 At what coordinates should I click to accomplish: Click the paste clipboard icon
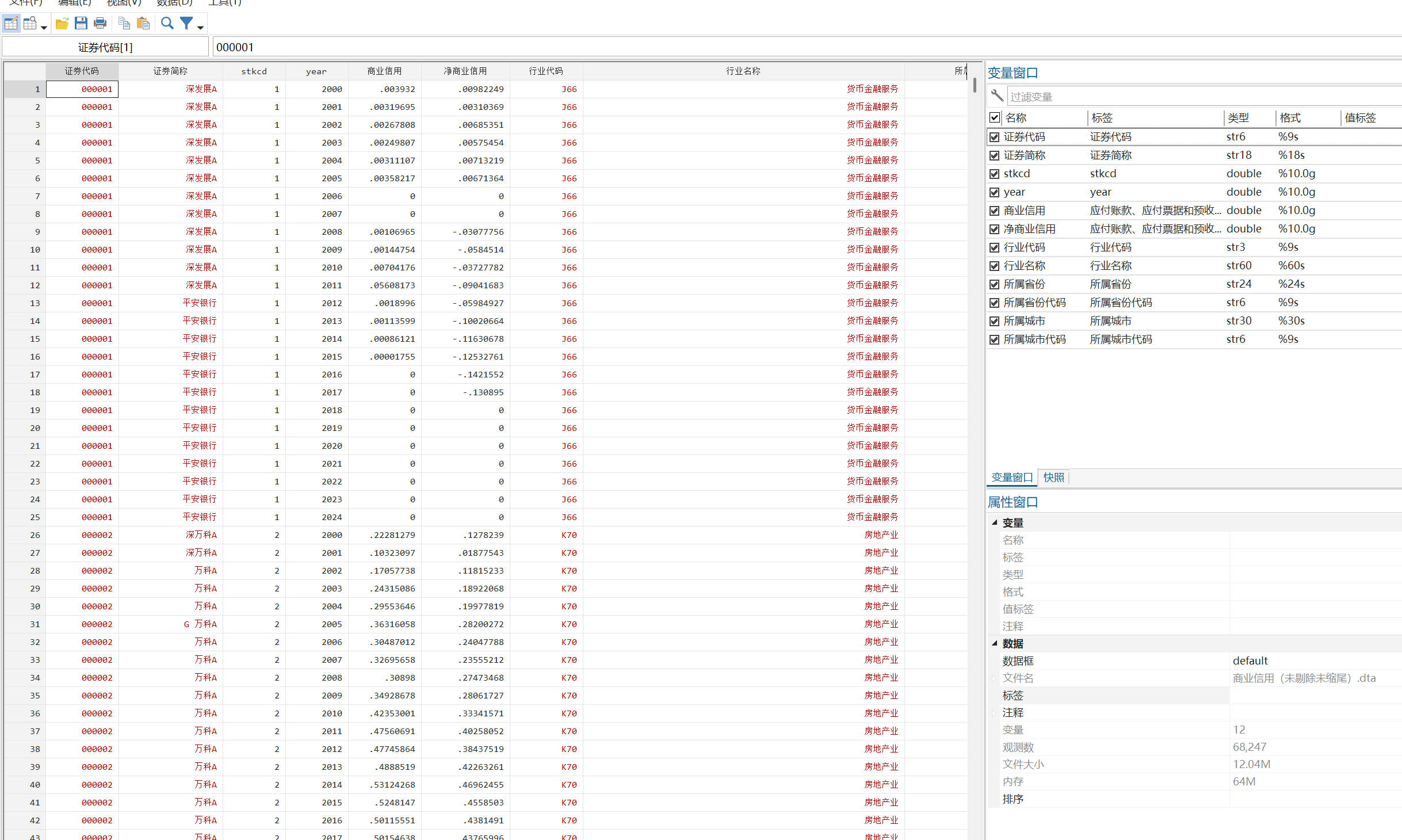(143, 24)
